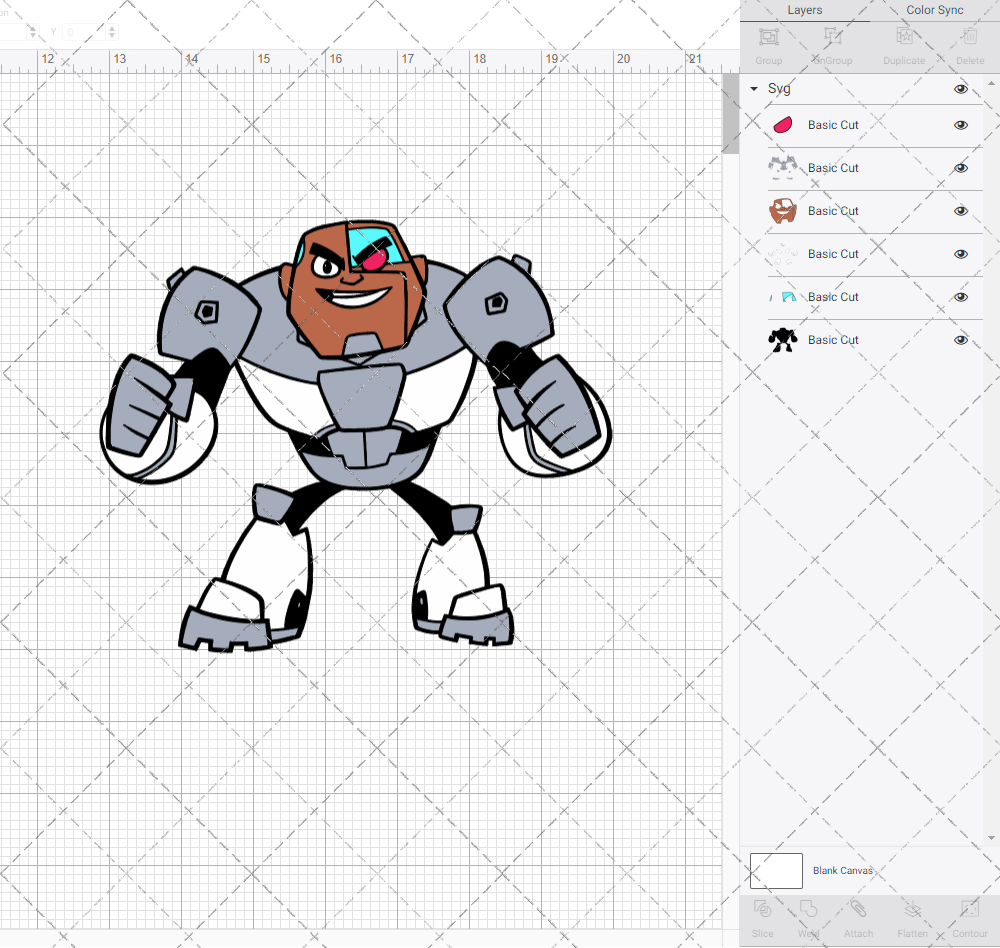This screenshot has width=1000, height=948.
Task: Click the Duplicate layer icon
Action: click(904, 37)
